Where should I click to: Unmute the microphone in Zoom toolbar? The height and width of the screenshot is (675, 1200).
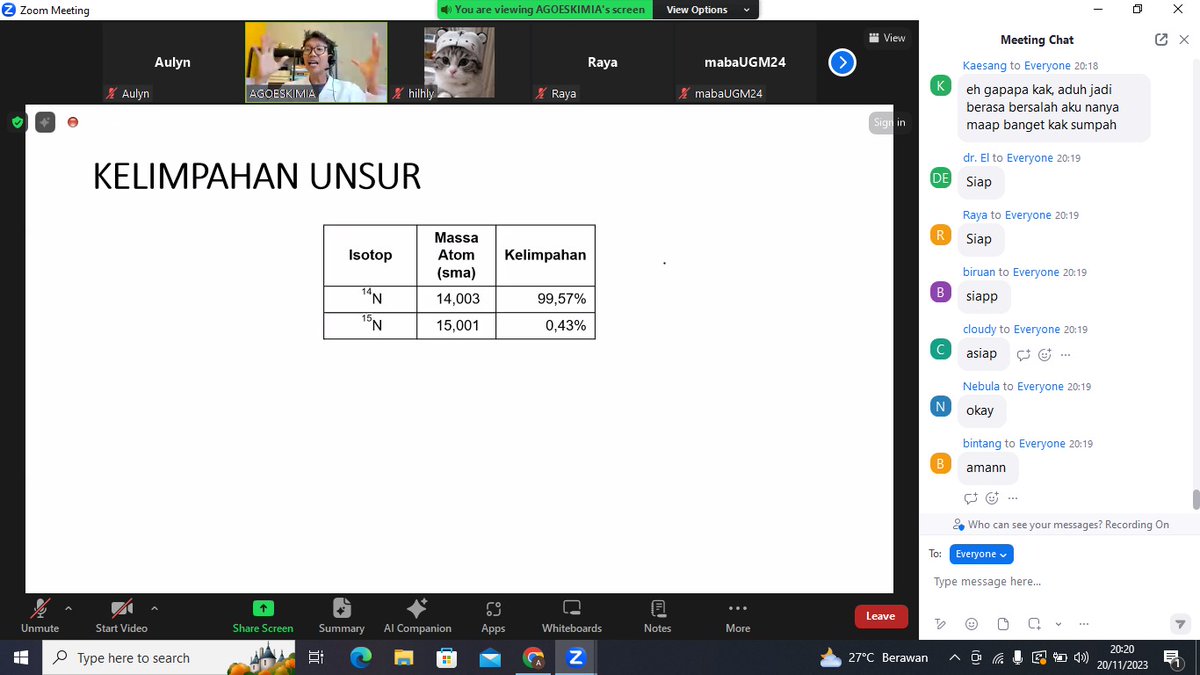coord(40,615)
